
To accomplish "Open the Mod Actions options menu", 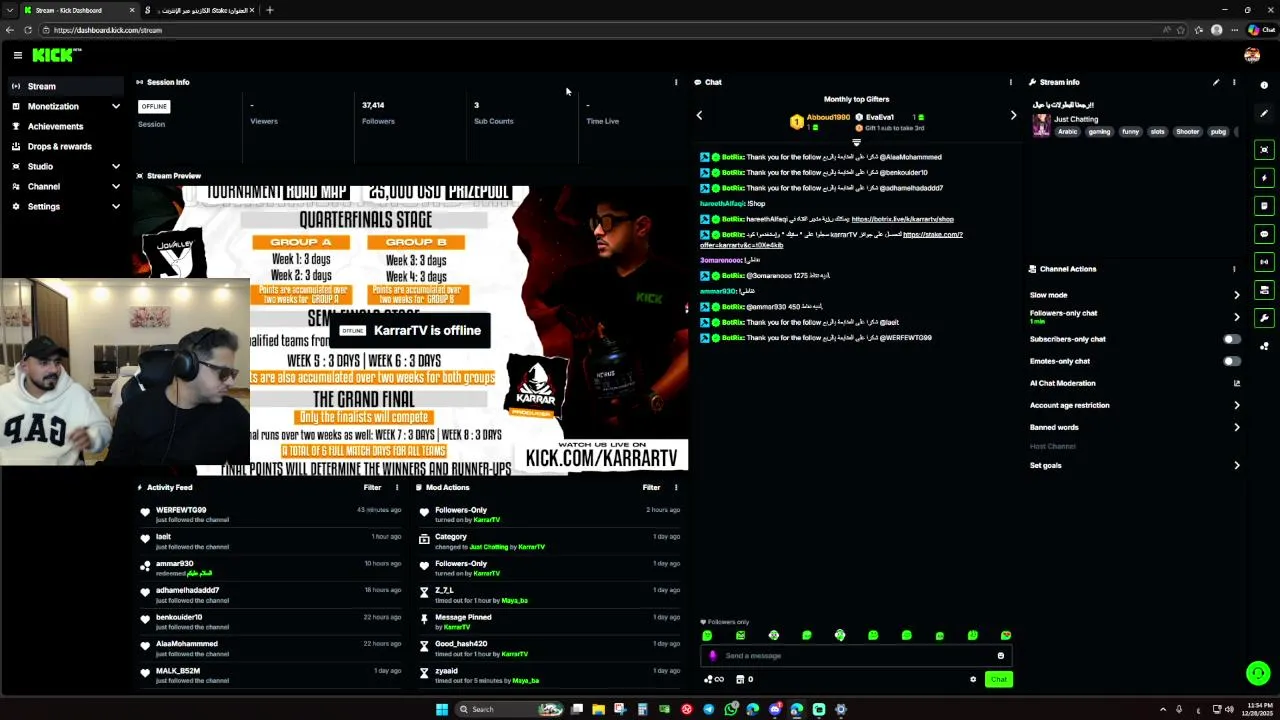I will tap(676, 487).
